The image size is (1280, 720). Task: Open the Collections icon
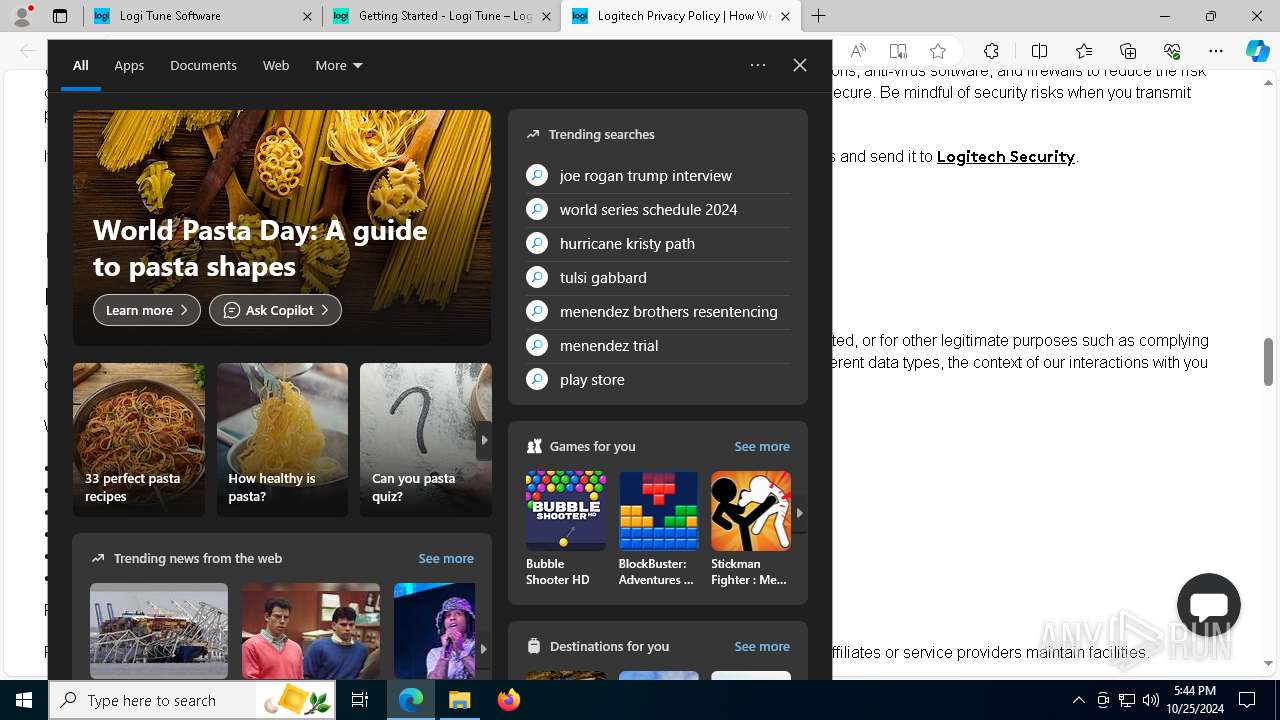(1128, 51)
